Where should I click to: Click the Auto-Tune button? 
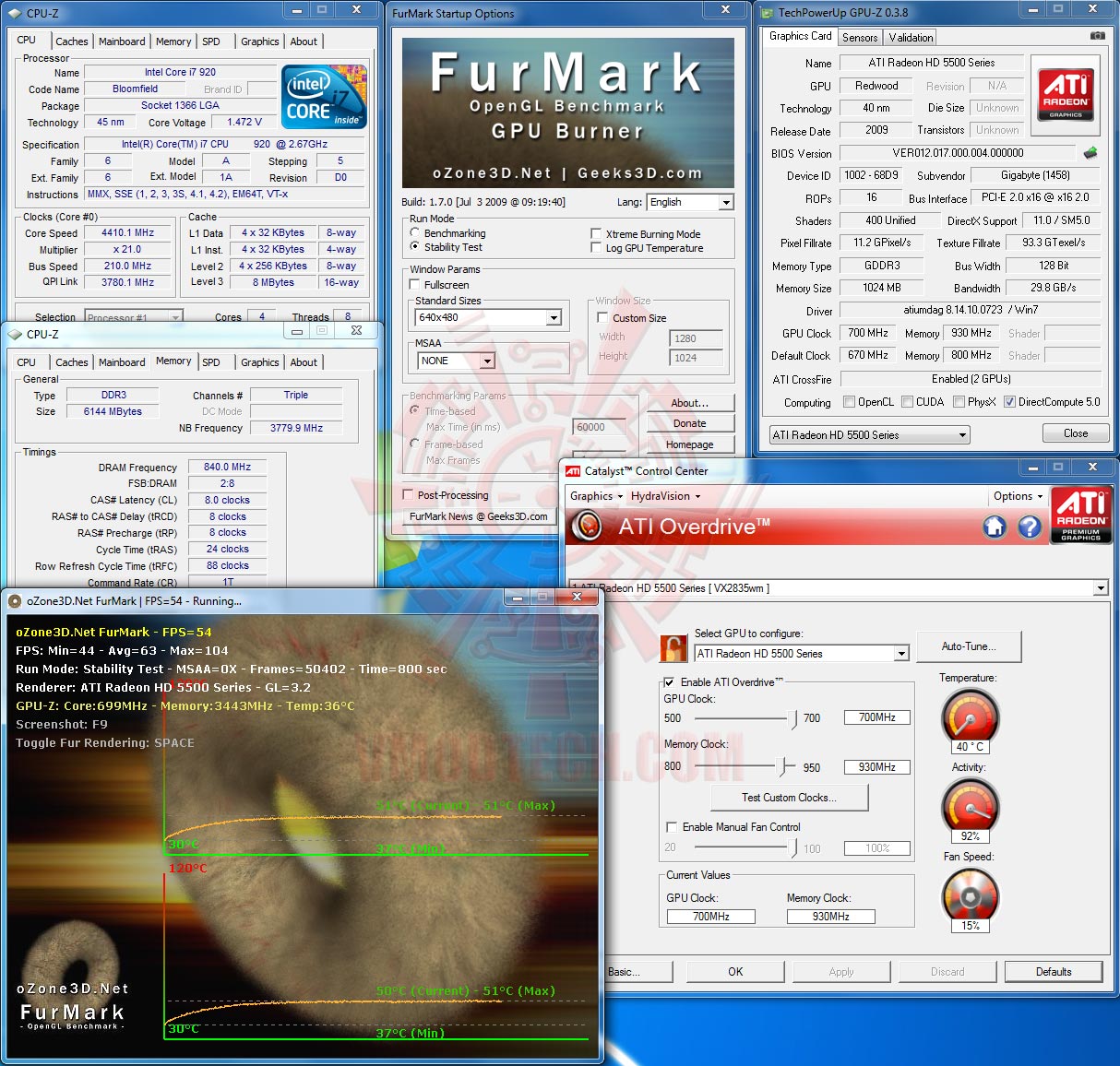[x=969, y=646]
